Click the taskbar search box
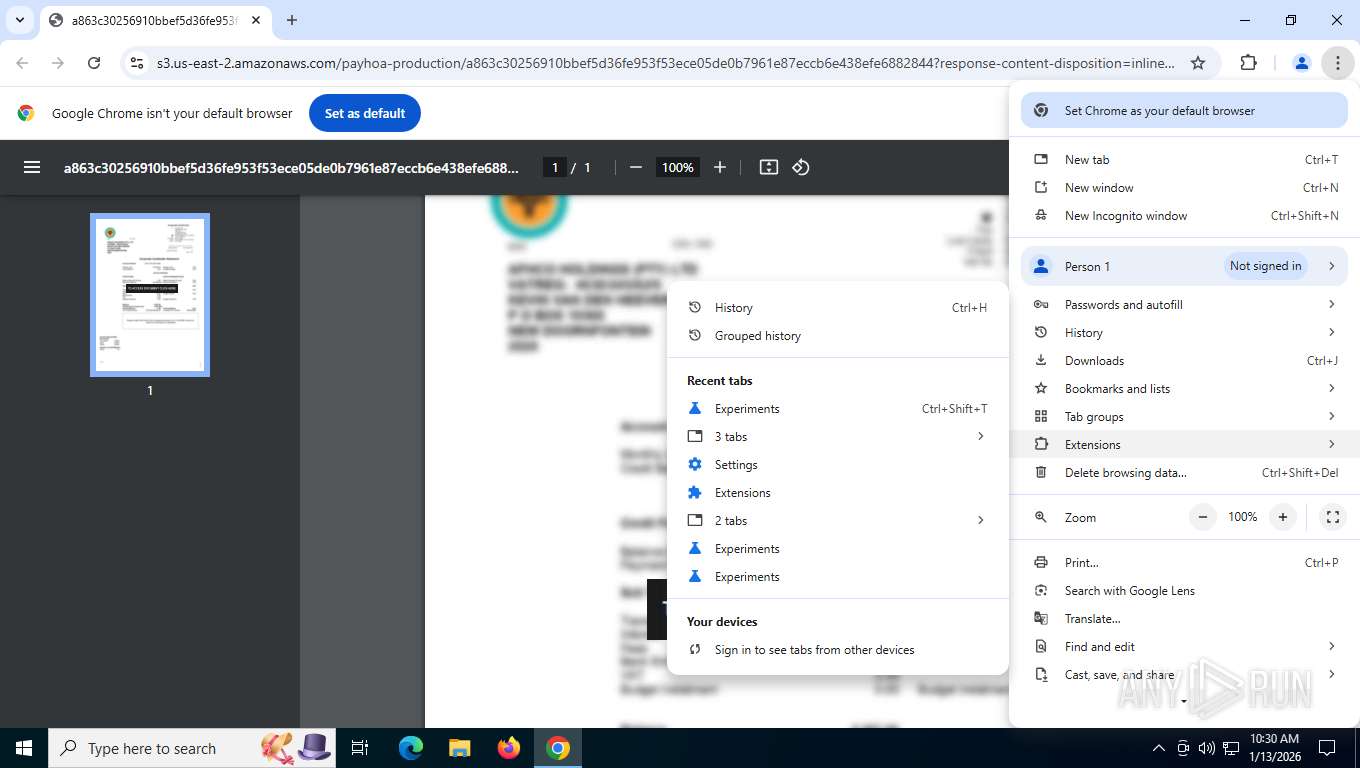This screenshot has height=768, width=1360. 193,748
